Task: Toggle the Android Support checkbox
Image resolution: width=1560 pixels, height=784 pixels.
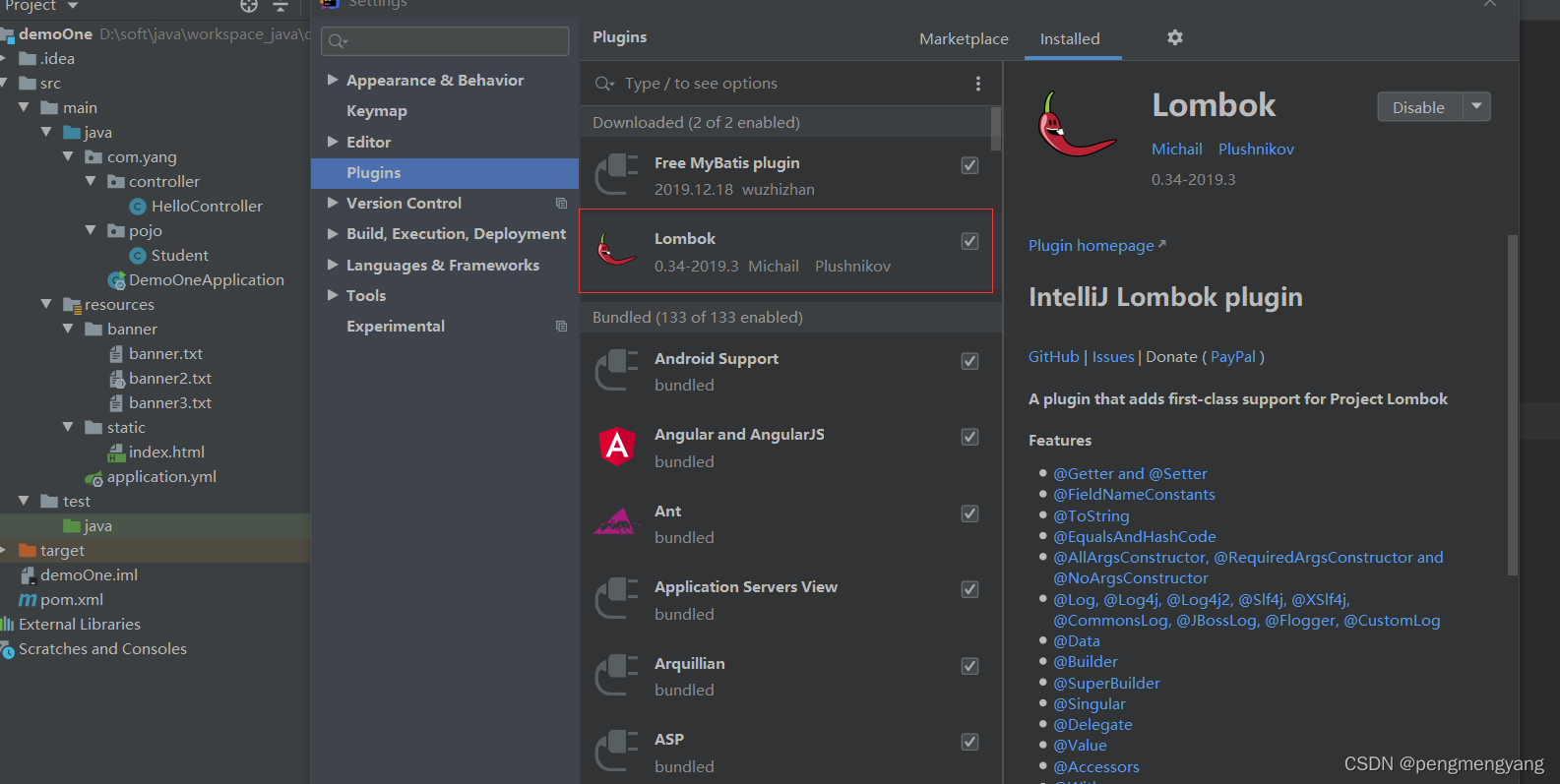Action: [969, 361]
